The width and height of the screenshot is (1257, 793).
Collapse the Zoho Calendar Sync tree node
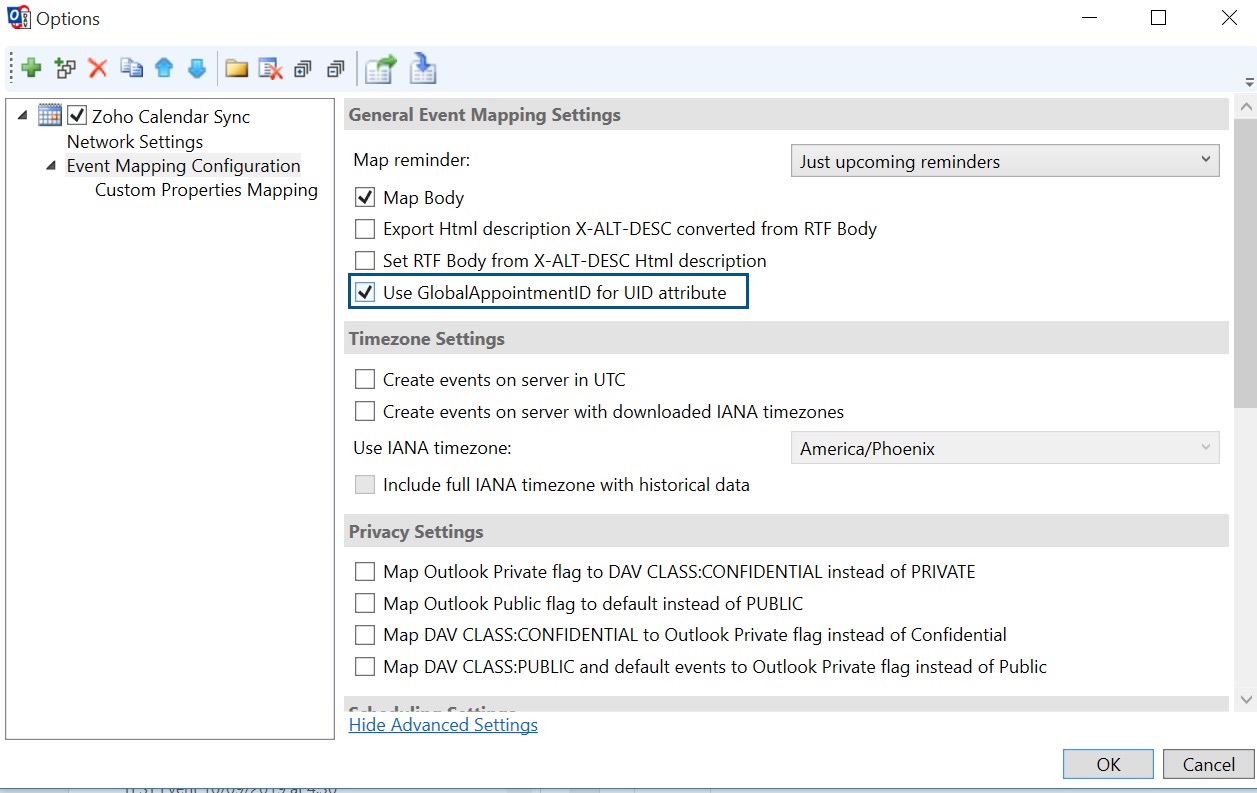(22, 116)
